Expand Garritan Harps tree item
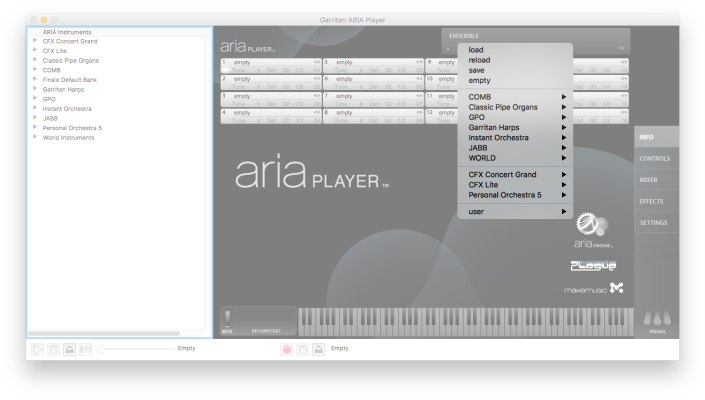This screenshot has width=705, height=400. click(35, 89)
